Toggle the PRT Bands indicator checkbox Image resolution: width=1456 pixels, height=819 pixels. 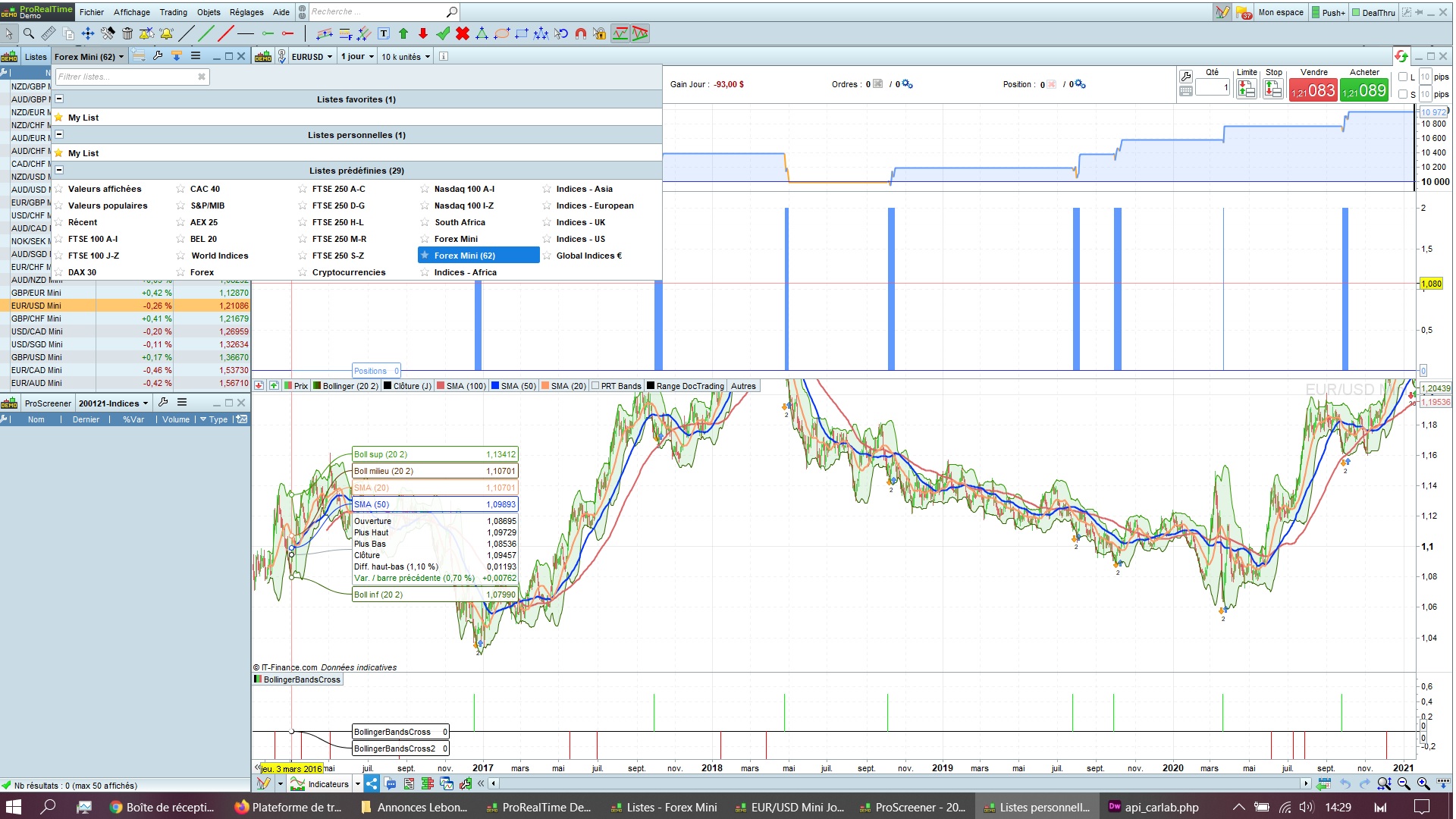[x=595, y=386]
